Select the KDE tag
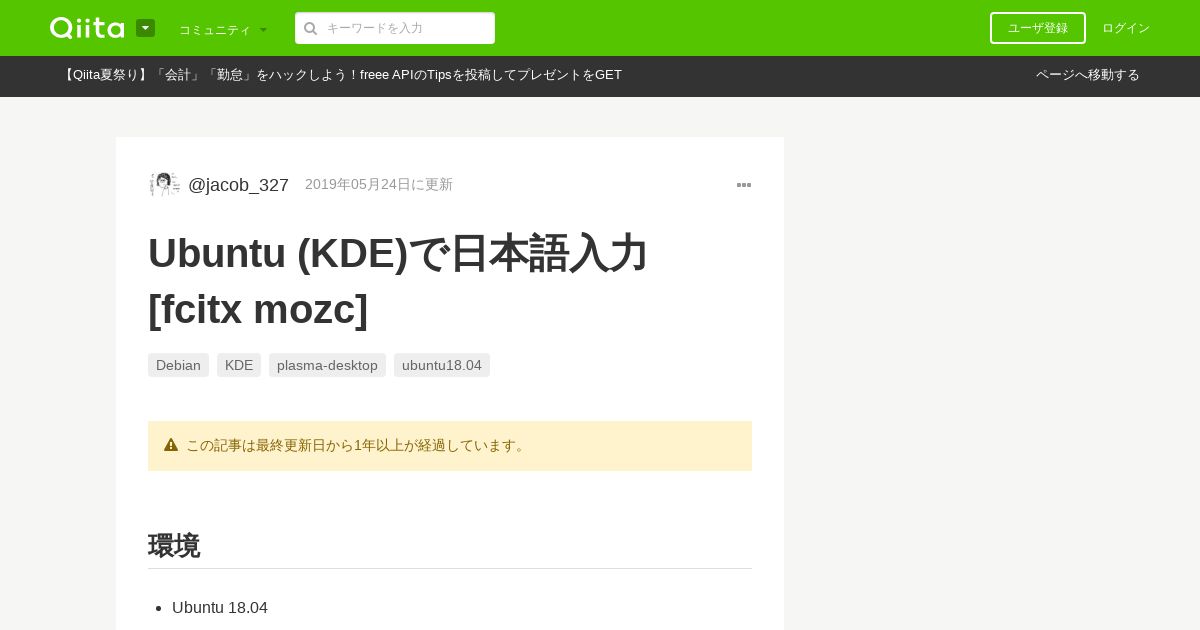This screenshot has height=630, width=1200. [x=239, y=365]
